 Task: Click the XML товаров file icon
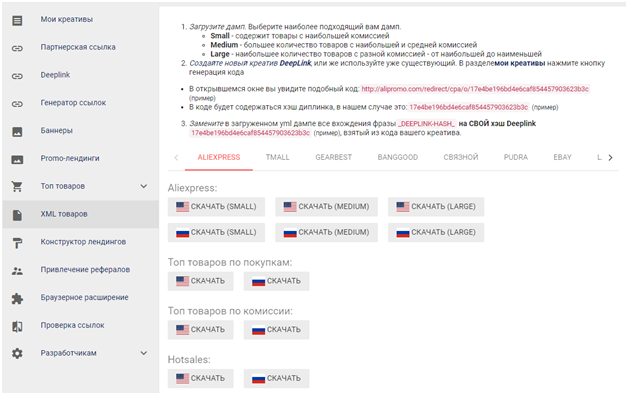17,215
